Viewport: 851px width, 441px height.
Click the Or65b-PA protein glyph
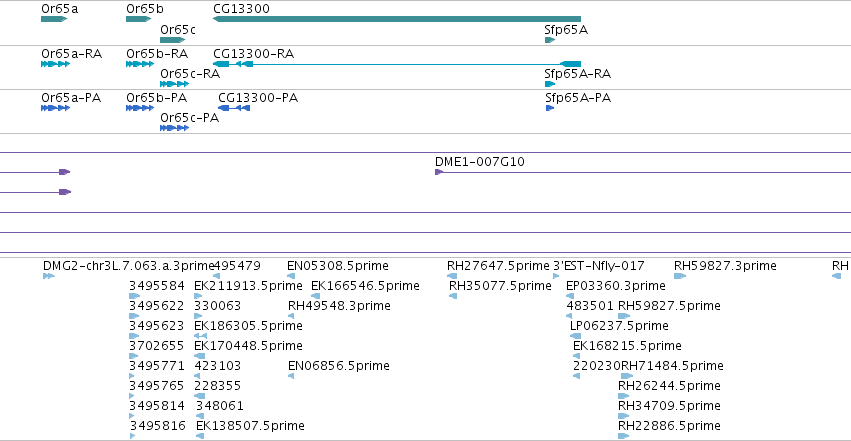[x=140, y=108]
